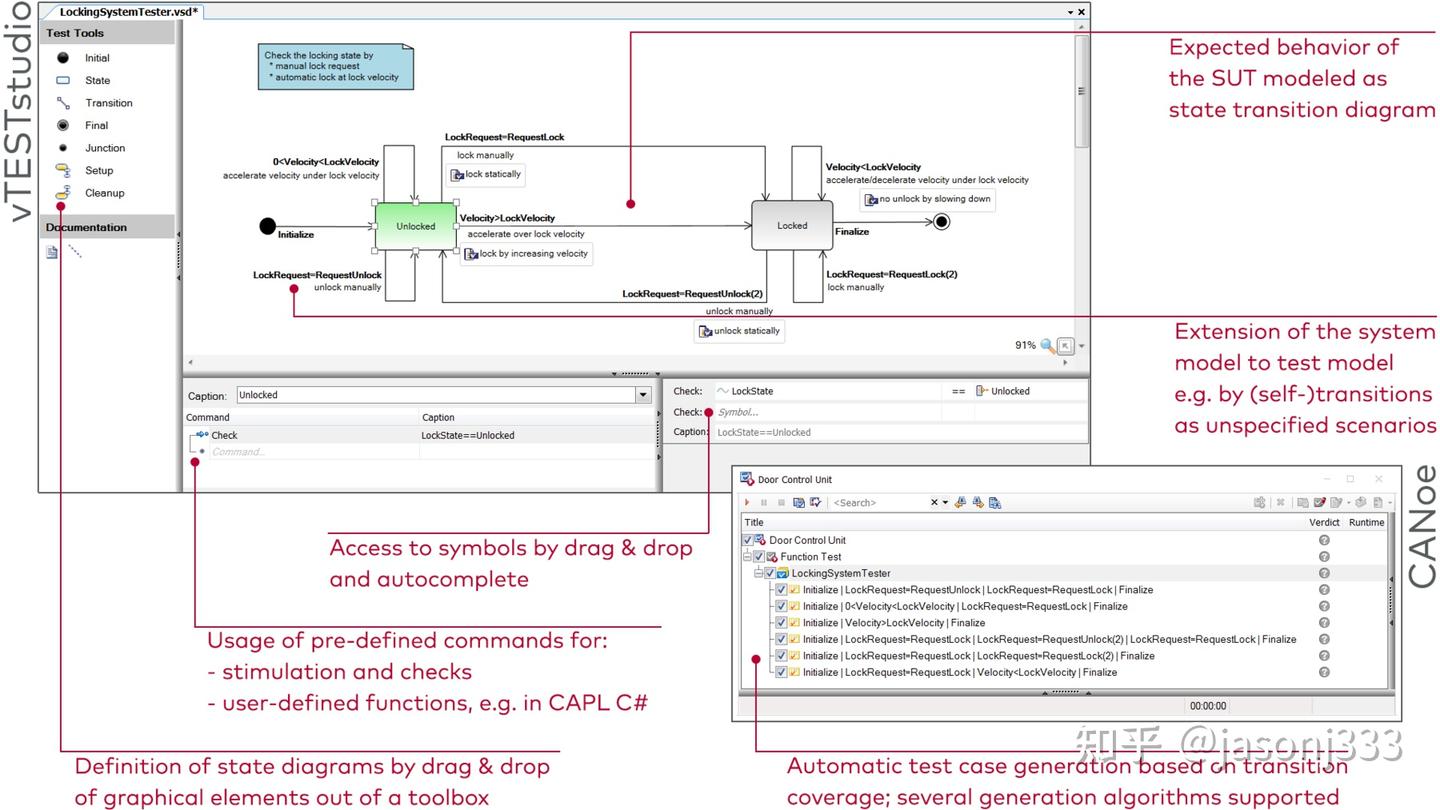Click the 'lock by increasing velocity' test block

click(x=527, y=254)
